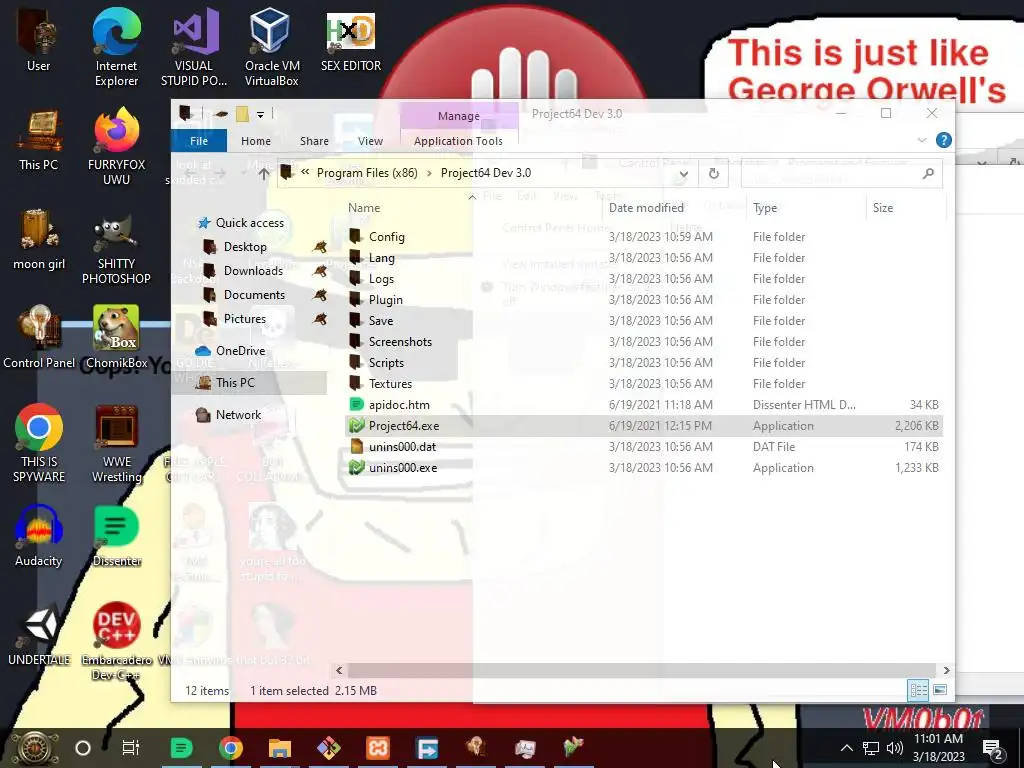Image resolution: width=1024 pixels, height=768 pixels.
Task: Open the User desktop icon
Action: tap(38, 41)
